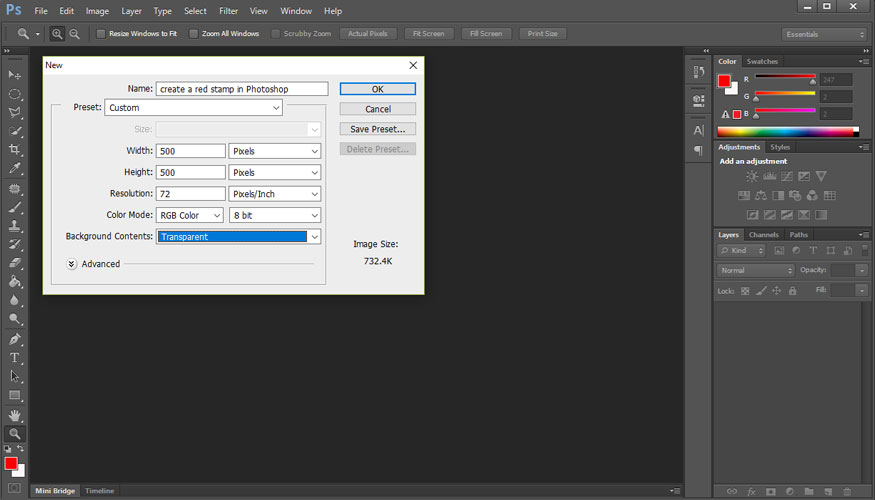The width and height of the screenshot is (875, 500).
Task: Switch to the Swatches tab
Action: [762, 62]
